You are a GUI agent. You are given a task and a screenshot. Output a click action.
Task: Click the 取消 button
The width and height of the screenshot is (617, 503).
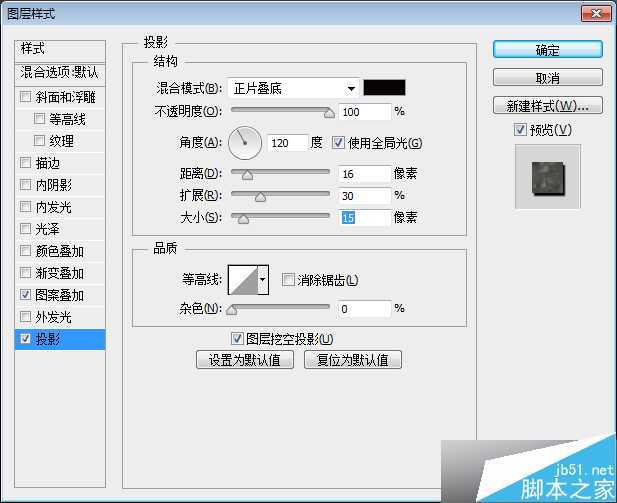547,78
